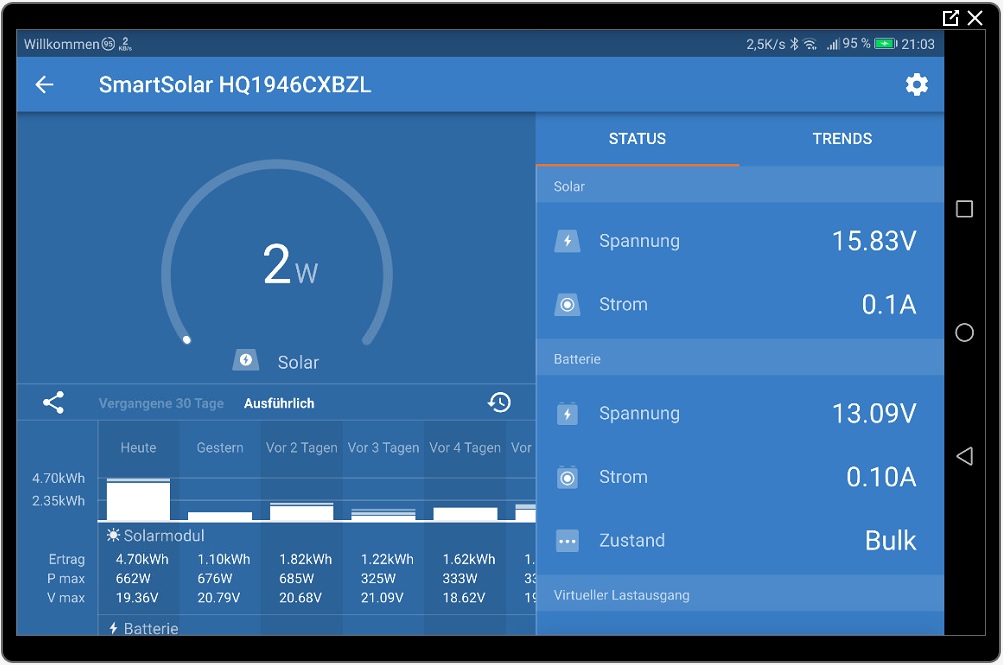The image size is (1003, 665).
Task: Tap the 21:03 clock in status bar
Action: click(x=918, y=44)
